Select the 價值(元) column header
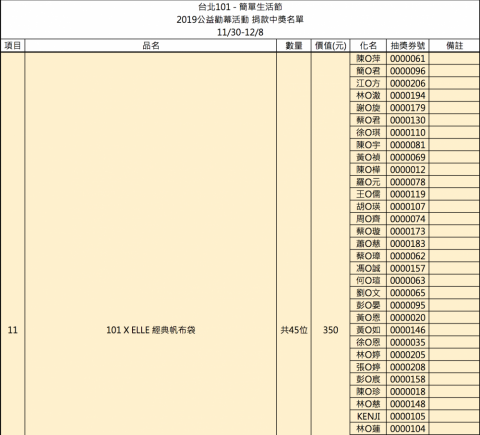The height and width of the screenshot is (435, 480). point(331,46)
